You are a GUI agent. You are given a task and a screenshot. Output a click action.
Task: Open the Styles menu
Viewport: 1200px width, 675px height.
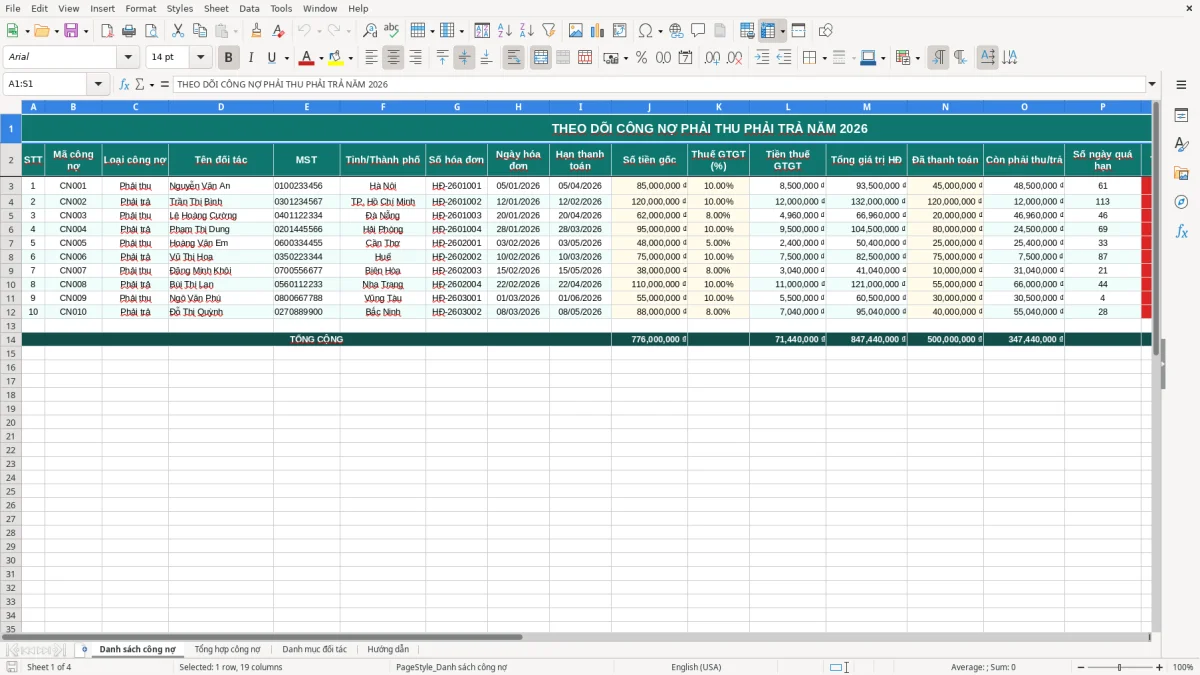tap(180, 8)
